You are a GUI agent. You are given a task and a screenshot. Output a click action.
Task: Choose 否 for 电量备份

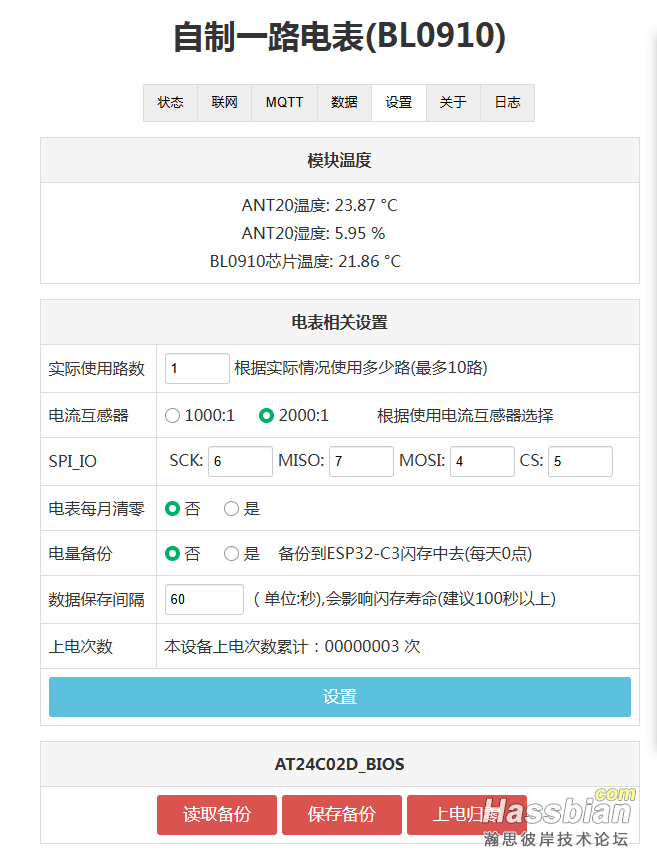pyautogui.click(x=173, y=554)
